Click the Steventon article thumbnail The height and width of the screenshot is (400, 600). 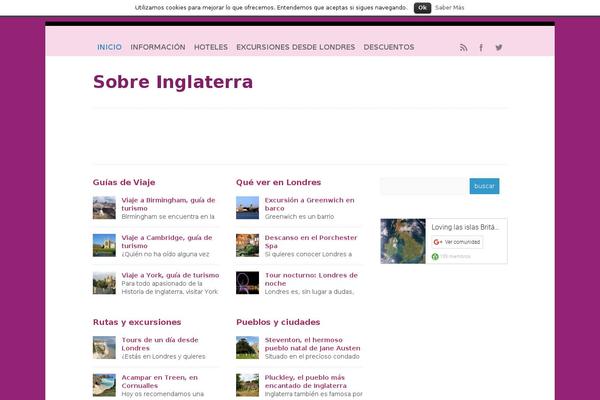[x=247, y=347]
